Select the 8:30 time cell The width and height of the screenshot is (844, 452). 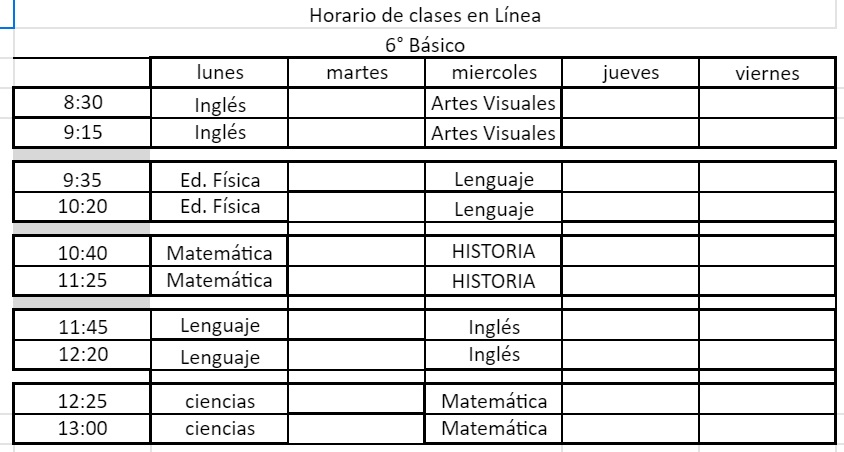(82, 103)
